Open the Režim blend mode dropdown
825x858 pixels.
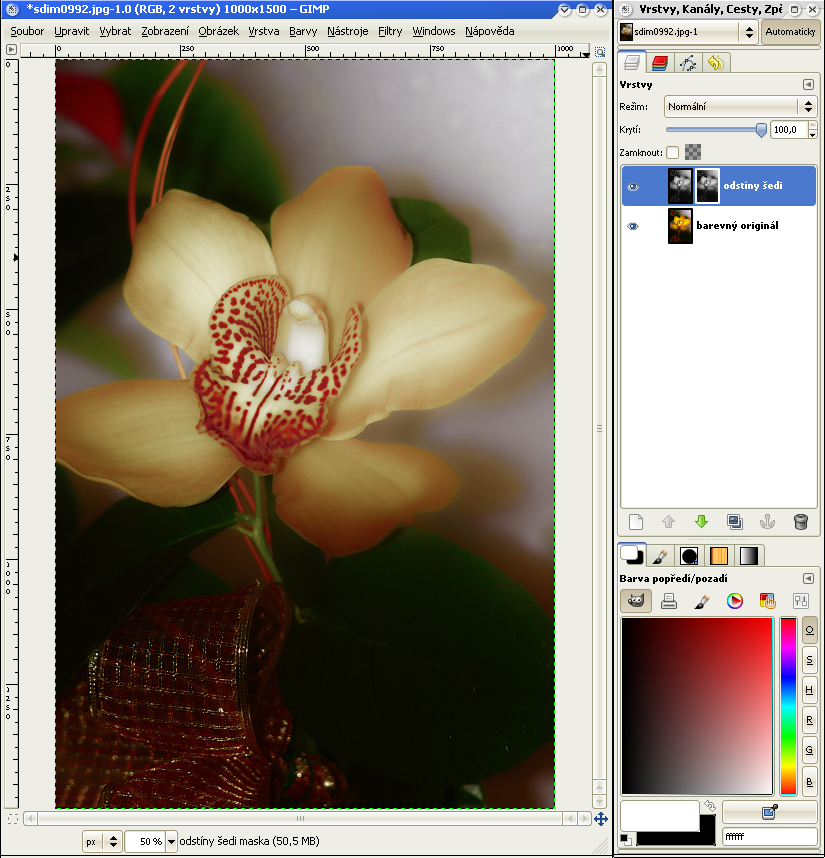pos(740,106)
